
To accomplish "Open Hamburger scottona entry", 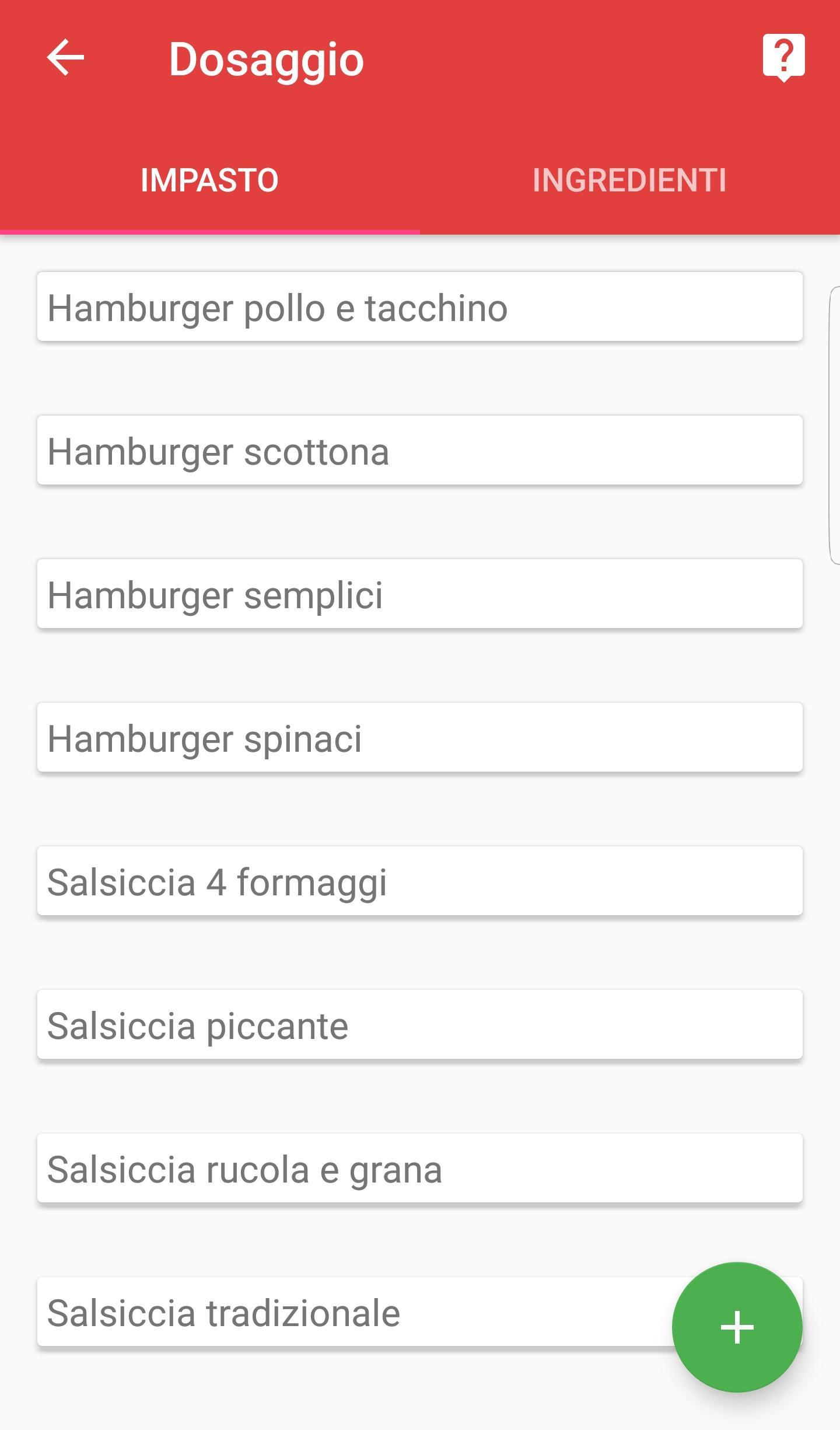I will (x=420, y=450).
